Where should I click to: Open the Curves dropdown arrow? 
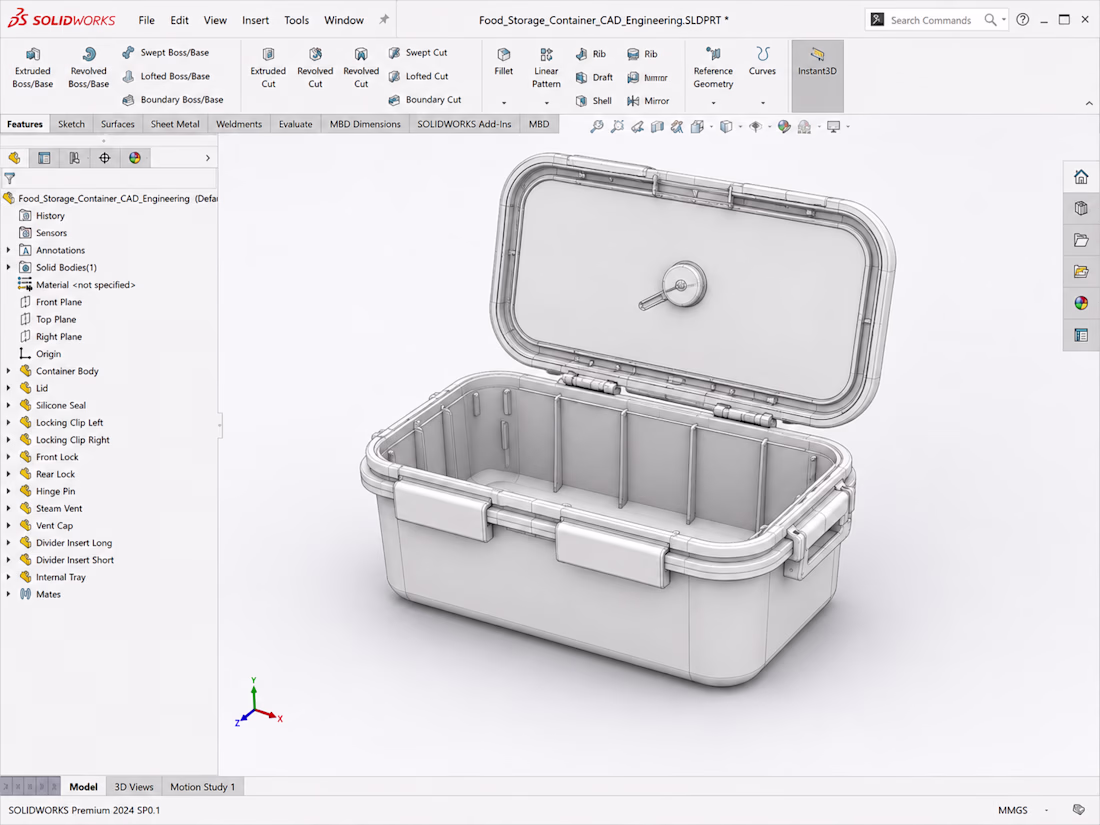coord(763,103)
